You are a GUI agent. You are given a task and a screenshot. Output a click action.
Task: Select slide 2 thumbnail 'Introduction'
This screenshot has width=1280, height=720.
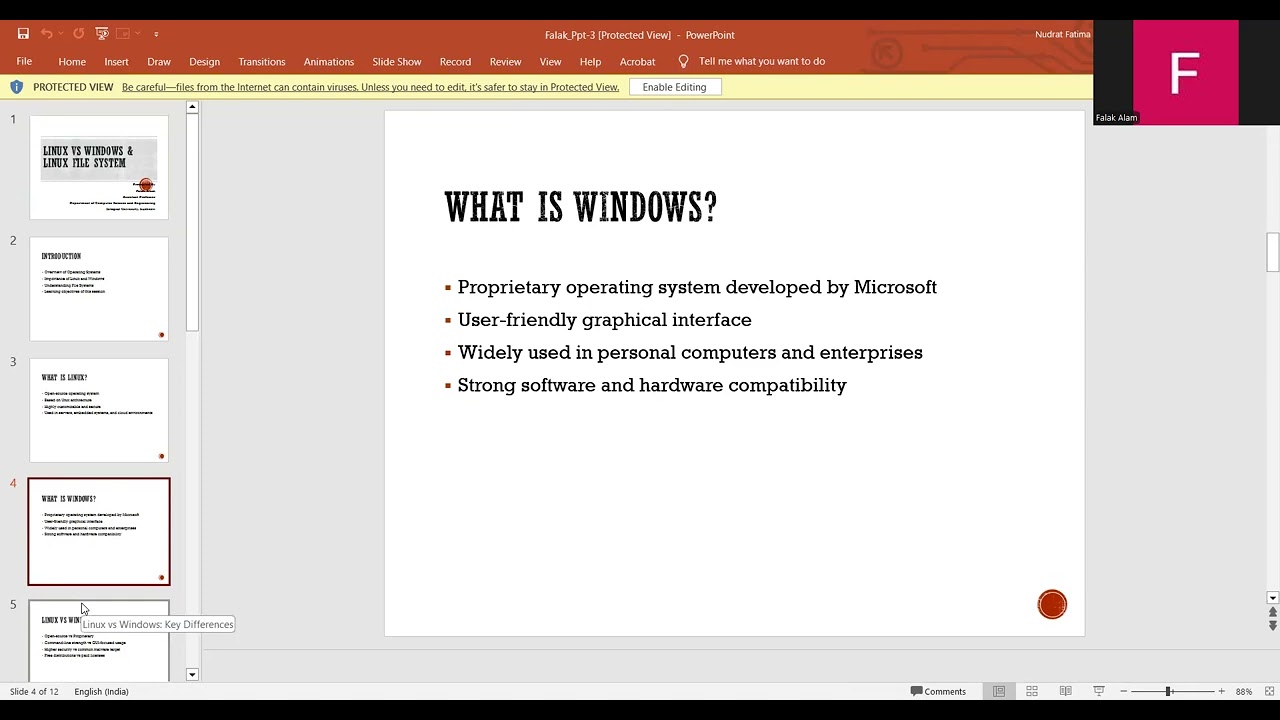tap(99, 288)
